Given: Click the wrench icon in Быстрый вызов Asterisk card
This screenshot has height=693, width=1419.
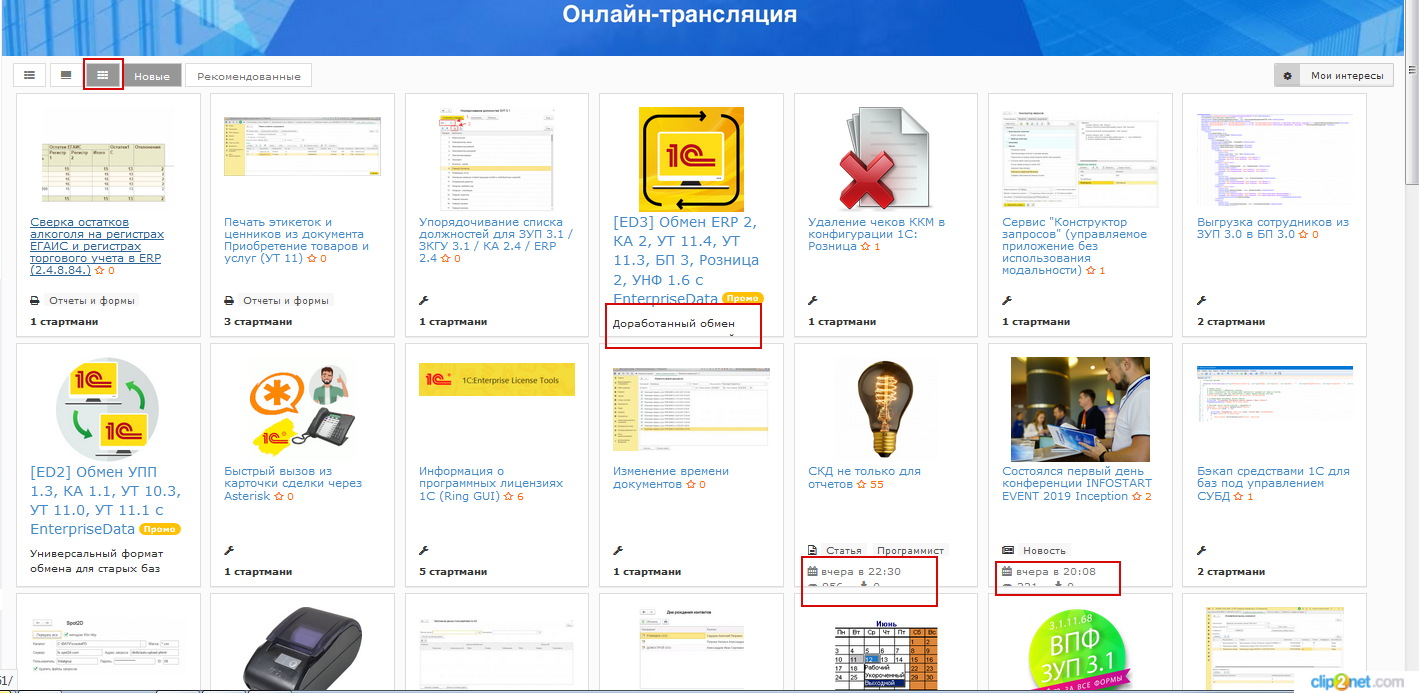Looking at the screenshot, I should [229, 551].
